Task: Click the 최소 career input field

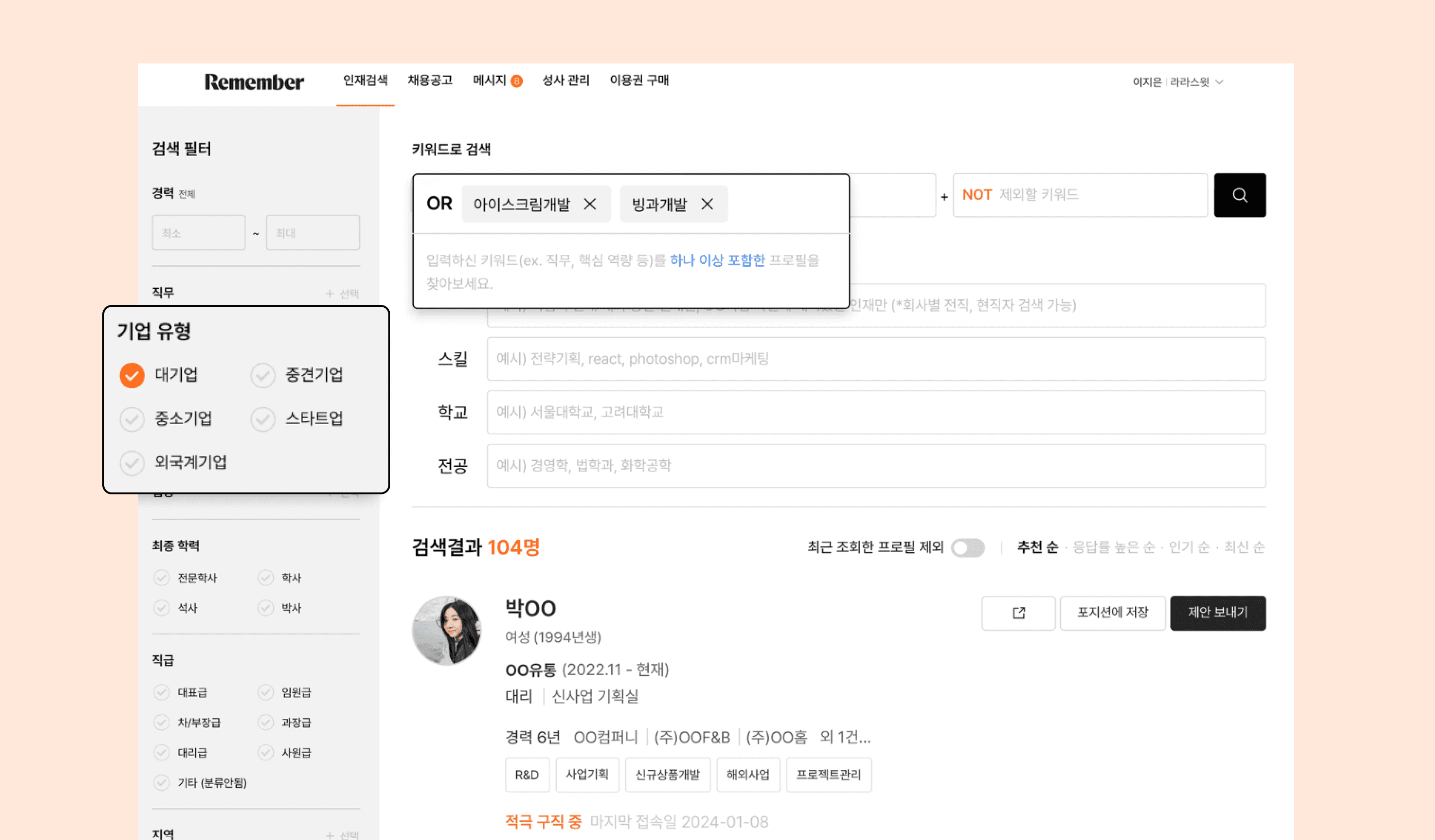Action: pos(199,232)
